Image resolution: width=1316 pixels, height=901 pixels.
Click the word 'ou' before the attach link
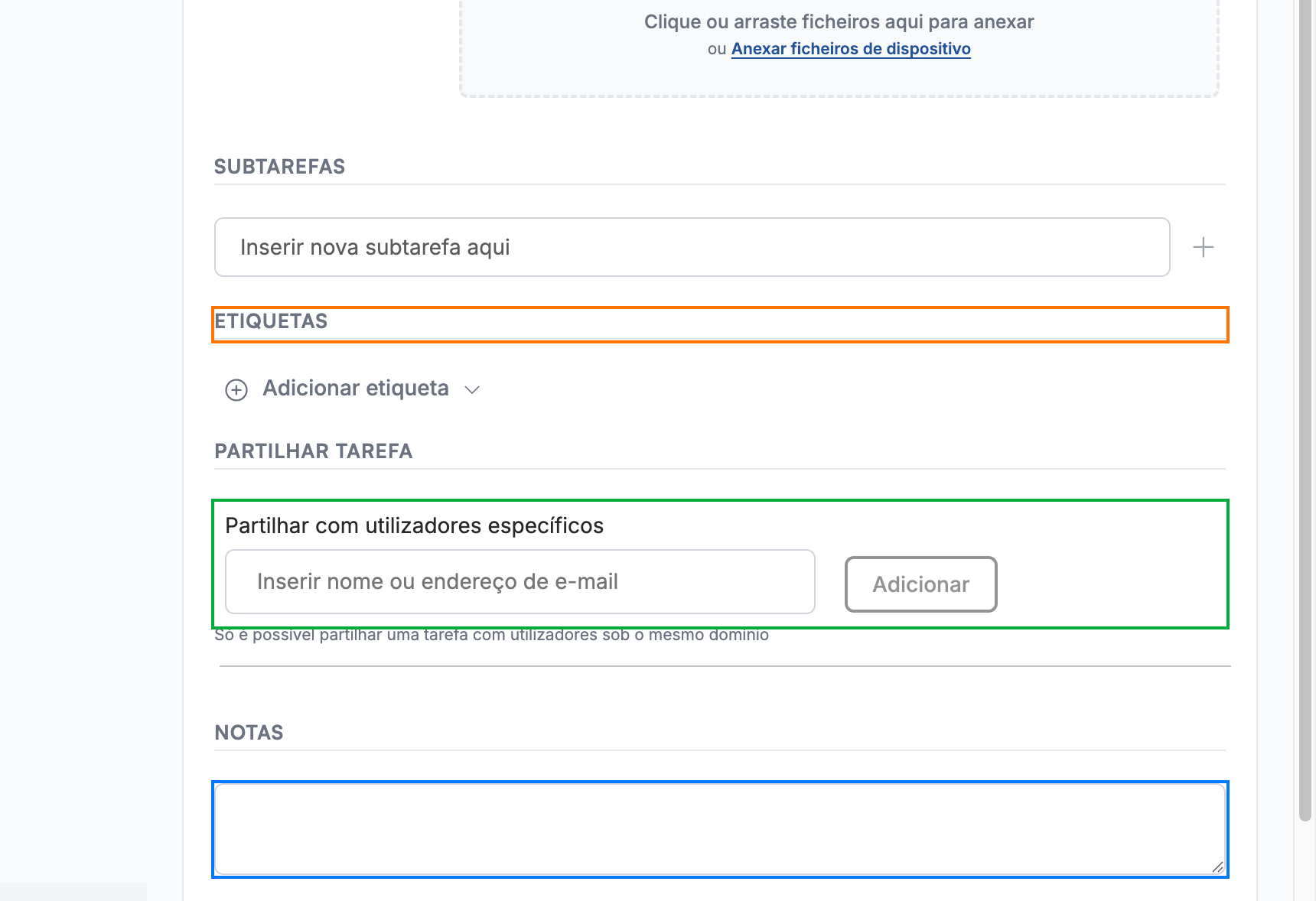716,49
